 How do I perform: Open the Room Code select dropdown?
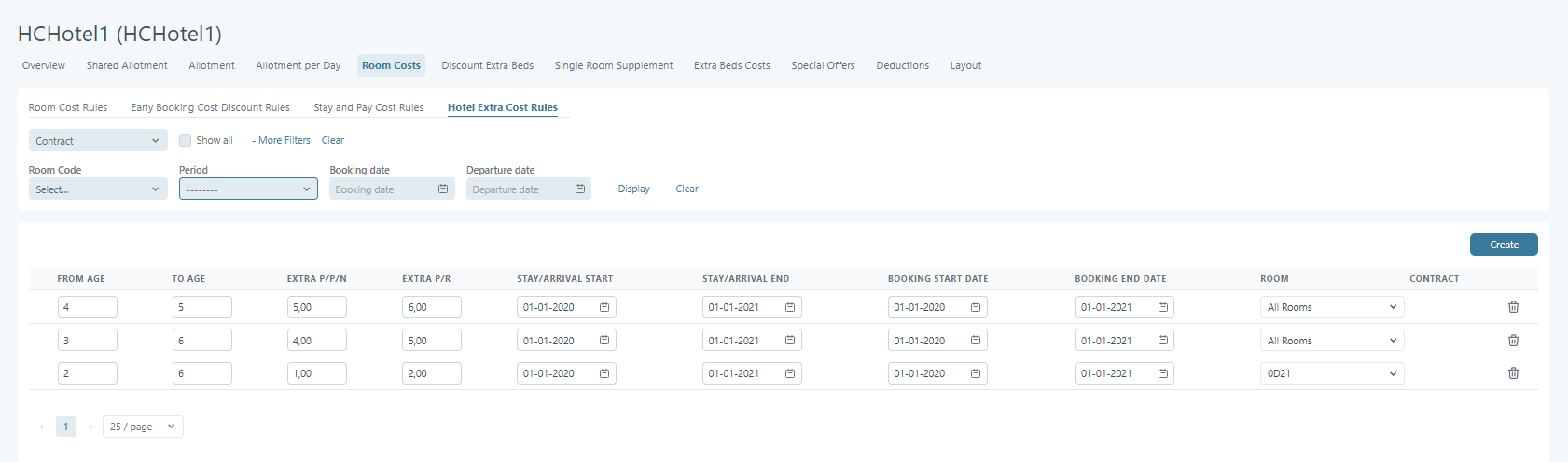pos(98,189)
